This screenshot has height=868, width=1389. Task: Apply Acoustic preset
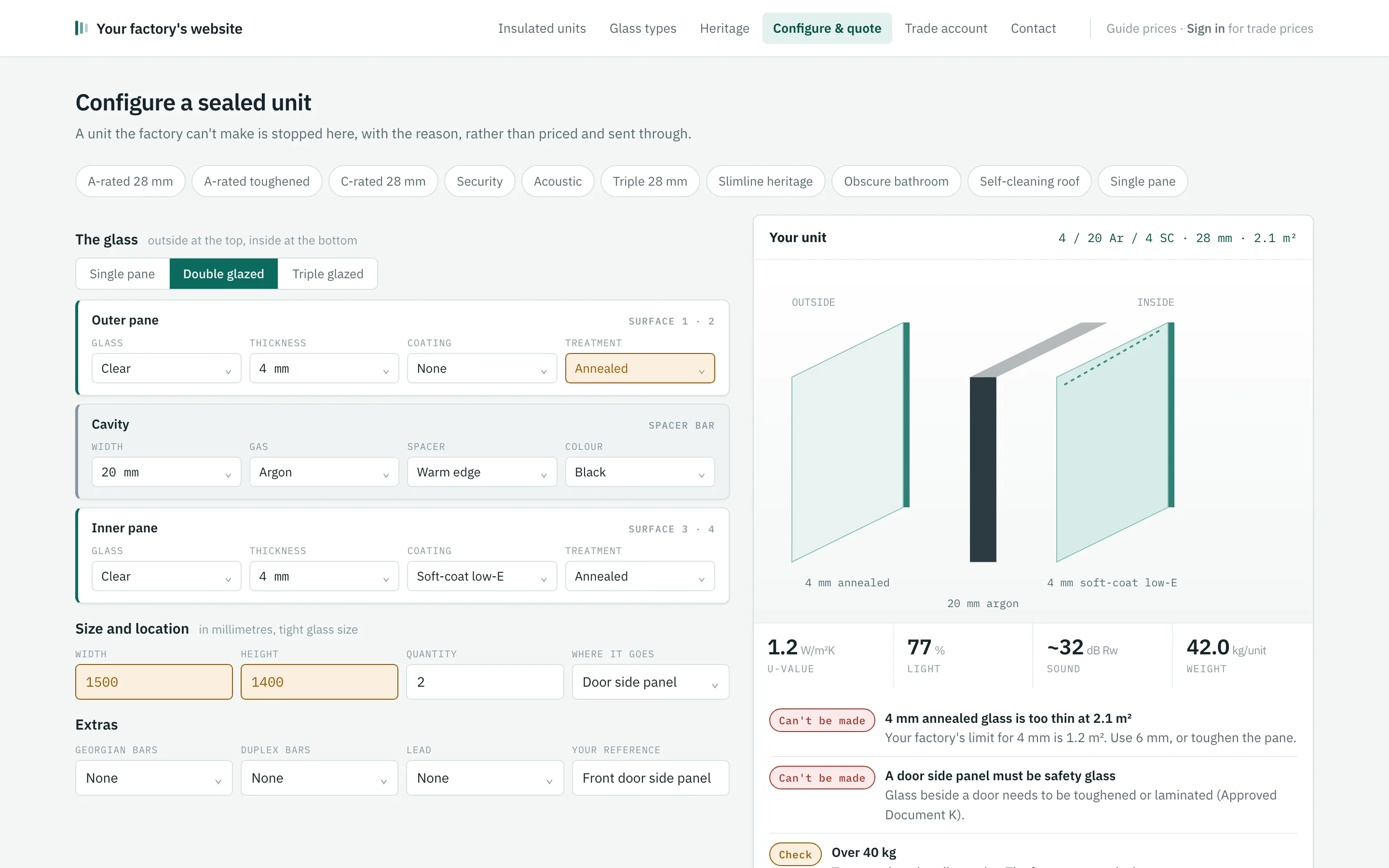click(558, 181)
